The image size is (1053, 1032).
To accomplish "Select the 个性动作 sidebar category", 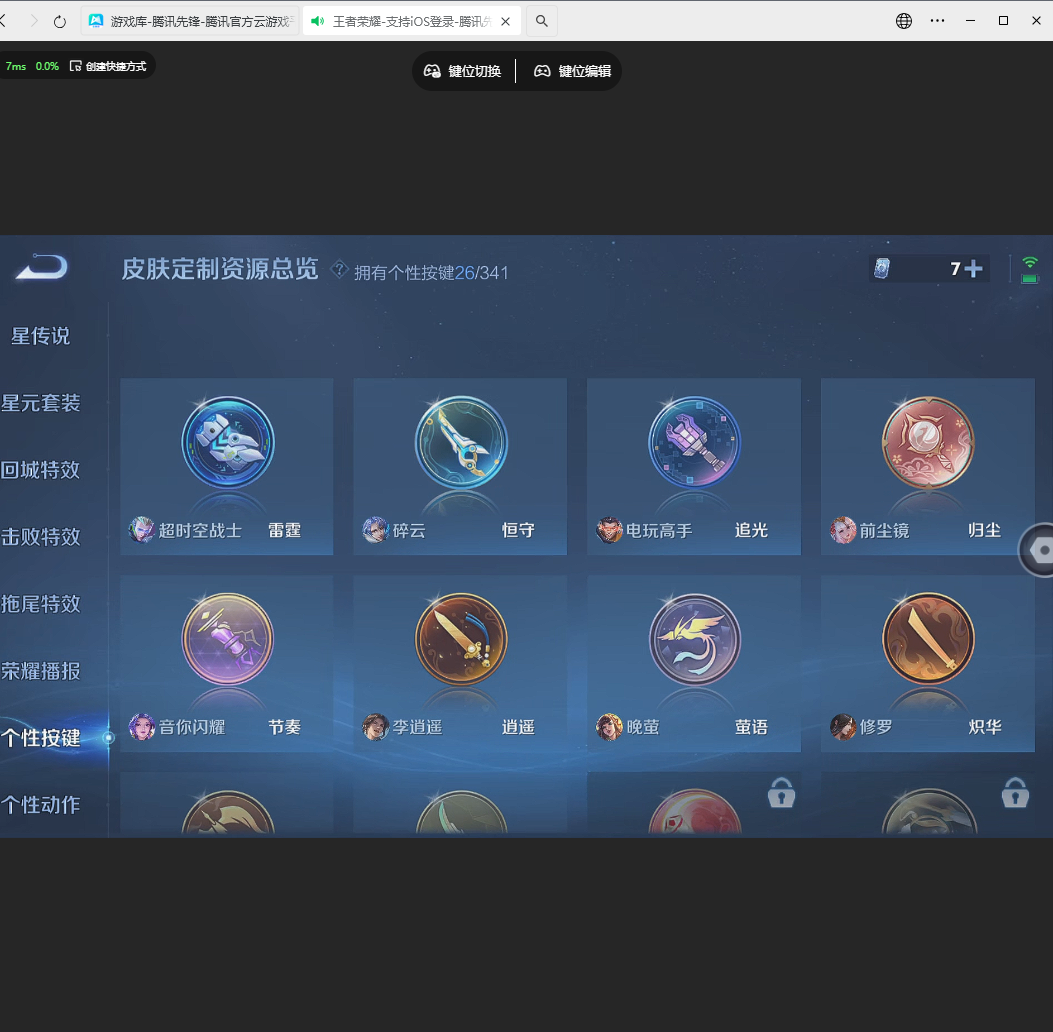I will (x=40, y=805).
